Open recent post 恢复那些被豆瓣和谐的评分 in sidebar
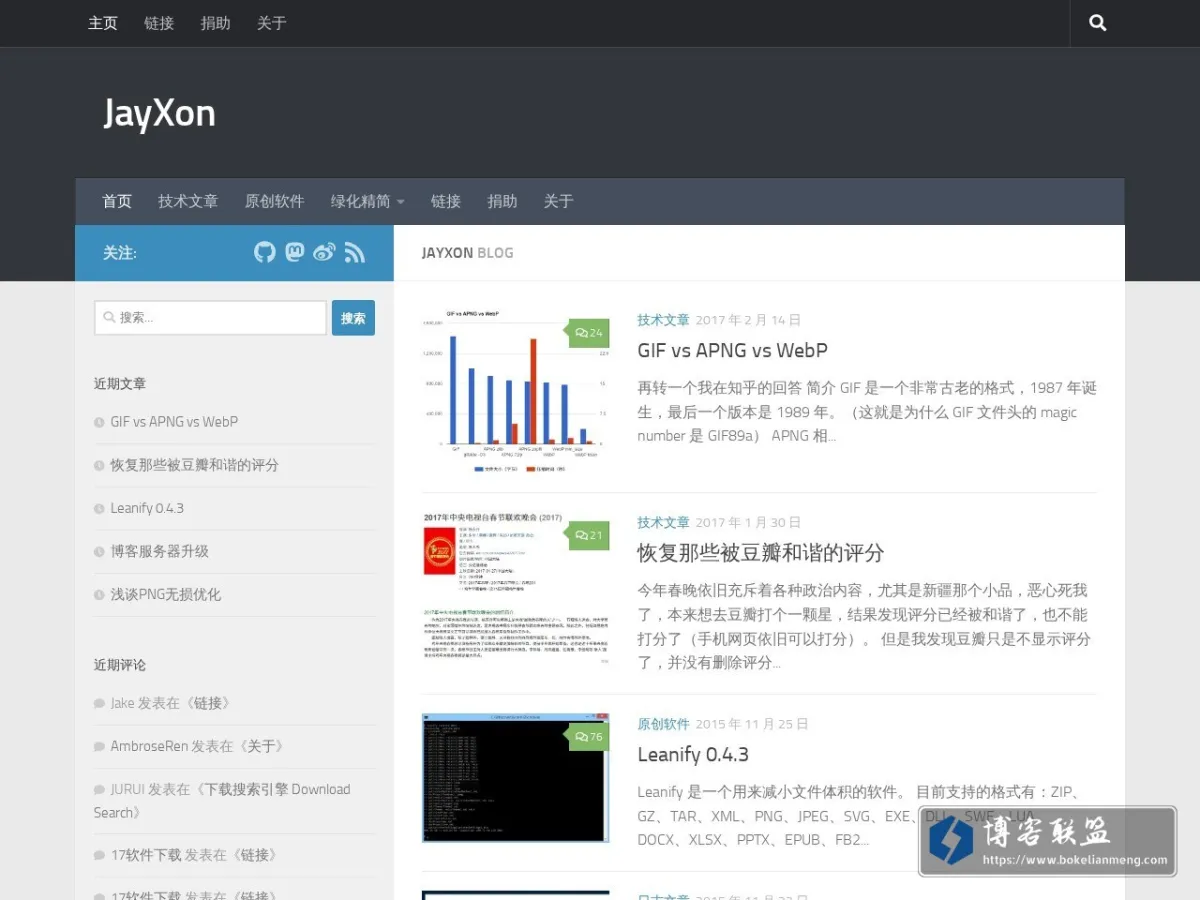This screenshot has width=1200, height=900. tap(194, 465)
